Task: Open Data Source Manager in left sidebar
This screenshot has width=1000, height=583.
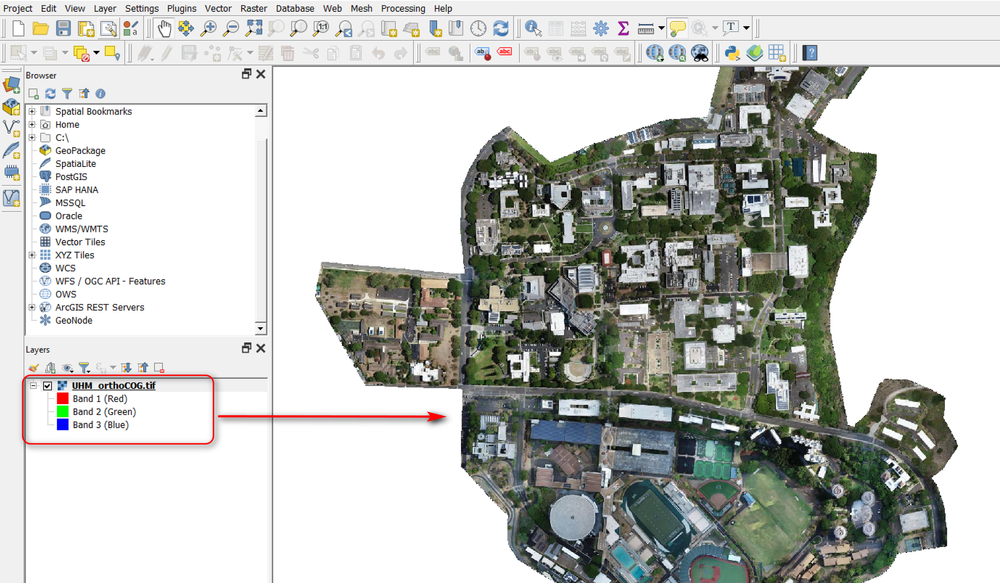Action: point(11,84)
